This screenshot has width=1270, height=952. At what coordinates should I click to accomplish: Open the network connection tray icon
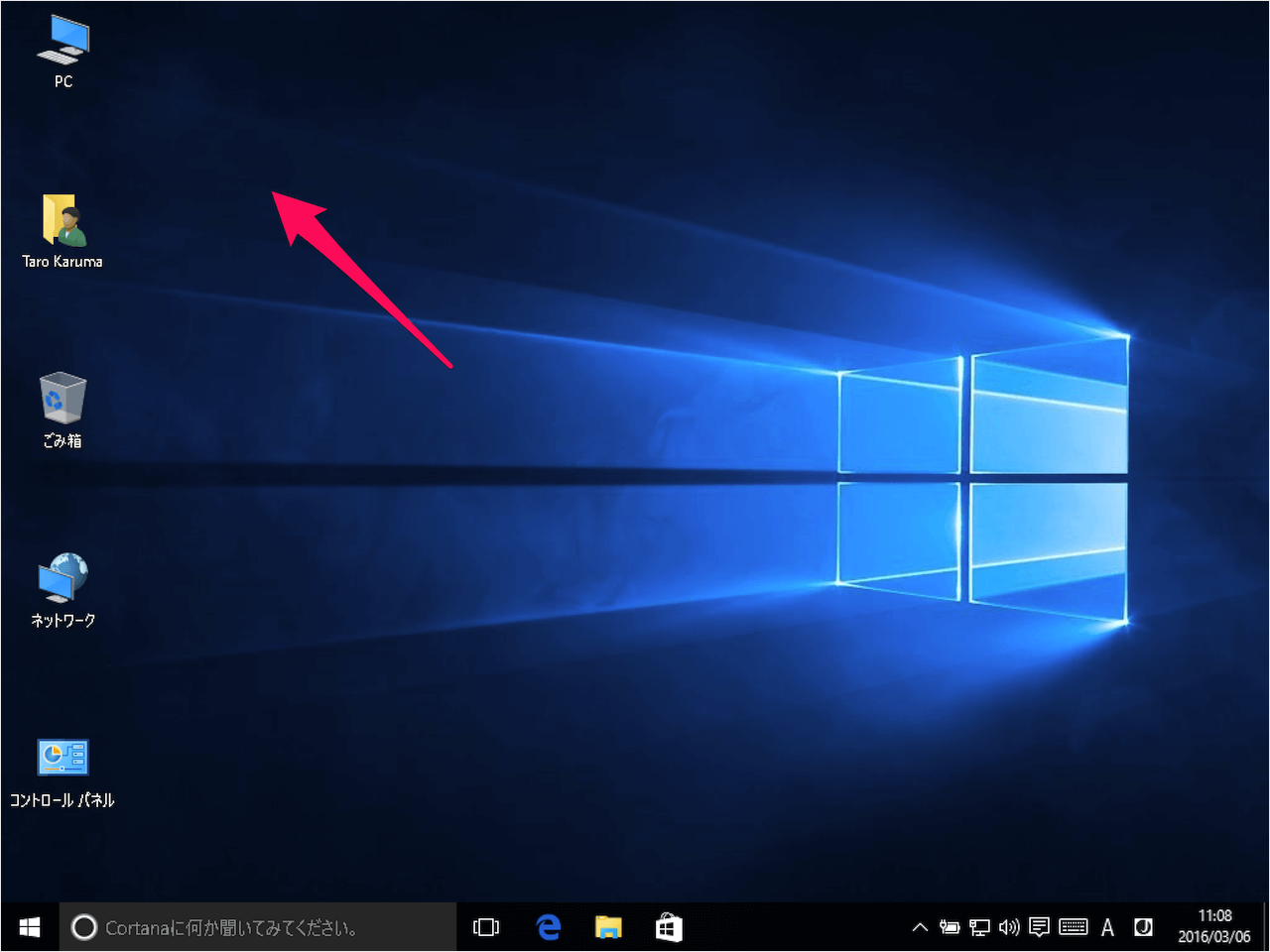(x=979, y=927)
